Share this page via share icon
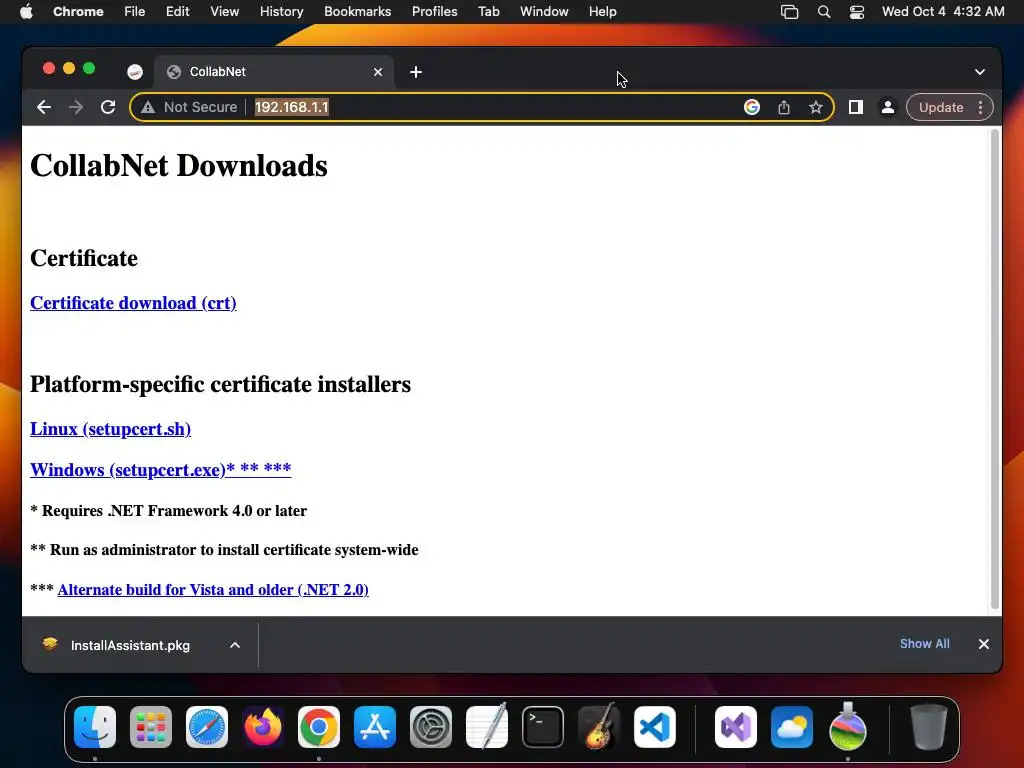The image size is (1024, 768). (784, 107)
